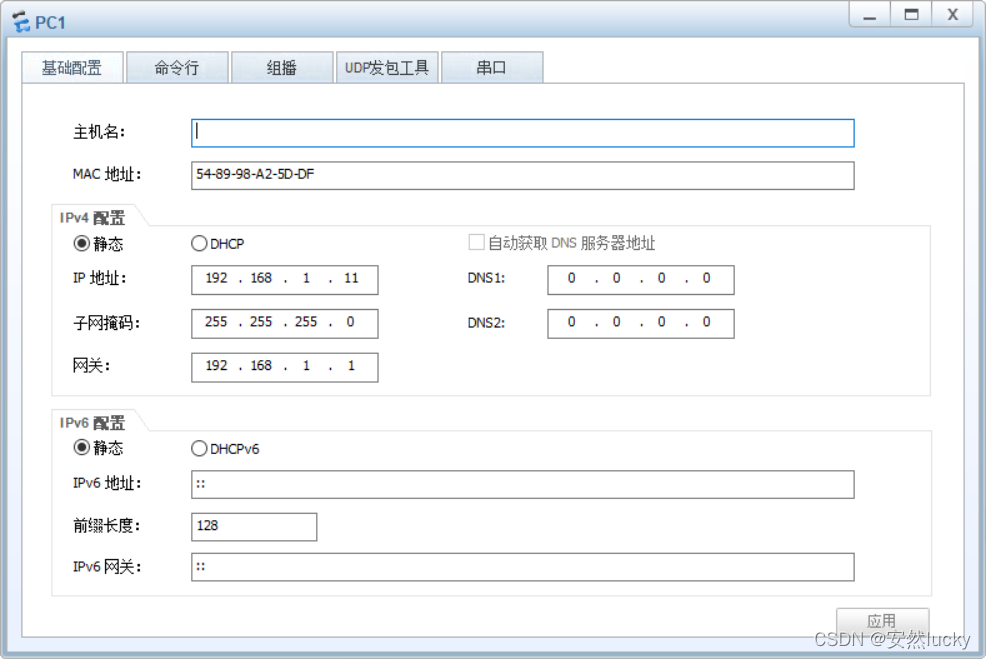Image resolution: width=986 pixels, height=659 pixels.
Task: Click the 前缀长度 field showing 128
Action: pyautogui.click(x=254, y=527)
